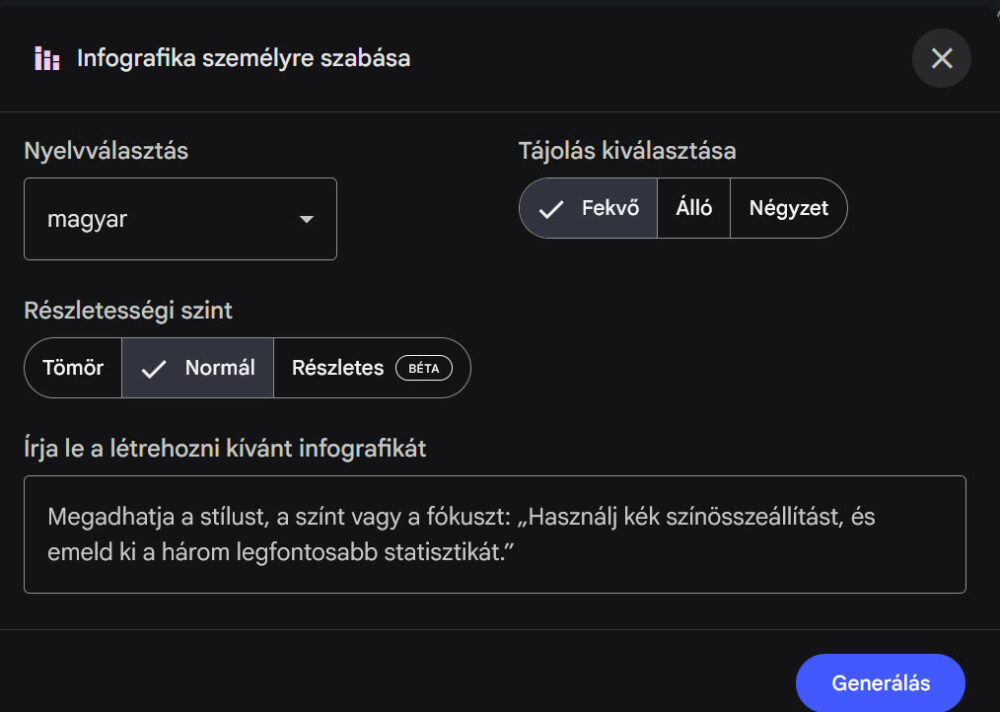This screenshot has width=1000, height=712.
Task: Click the language dropdown arrow
Action: [x=307, y=219]
